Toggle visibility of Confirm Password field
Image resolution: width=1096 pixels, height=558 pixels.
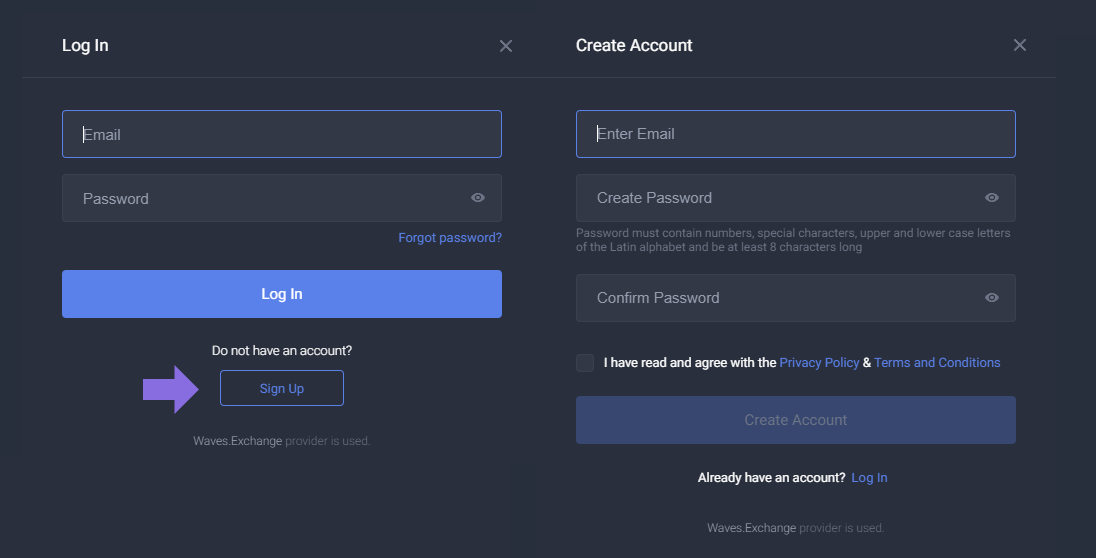(991, 298)
